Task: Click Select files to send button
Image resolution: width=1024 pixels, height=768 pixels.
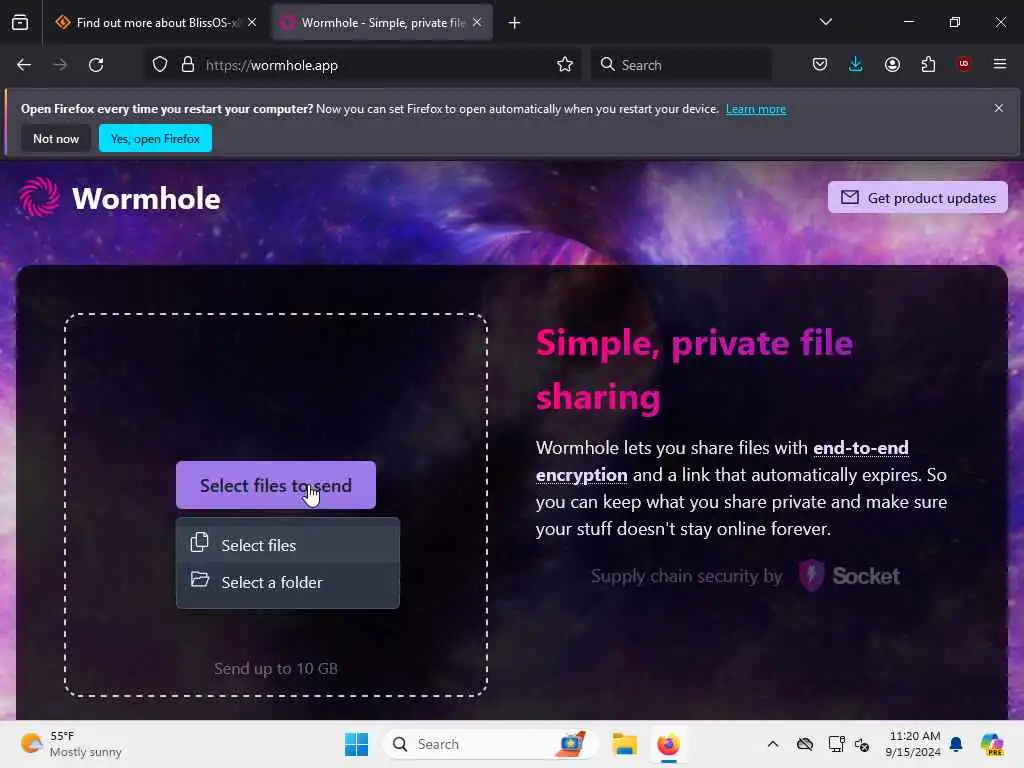Action: [x=276, y=485]
